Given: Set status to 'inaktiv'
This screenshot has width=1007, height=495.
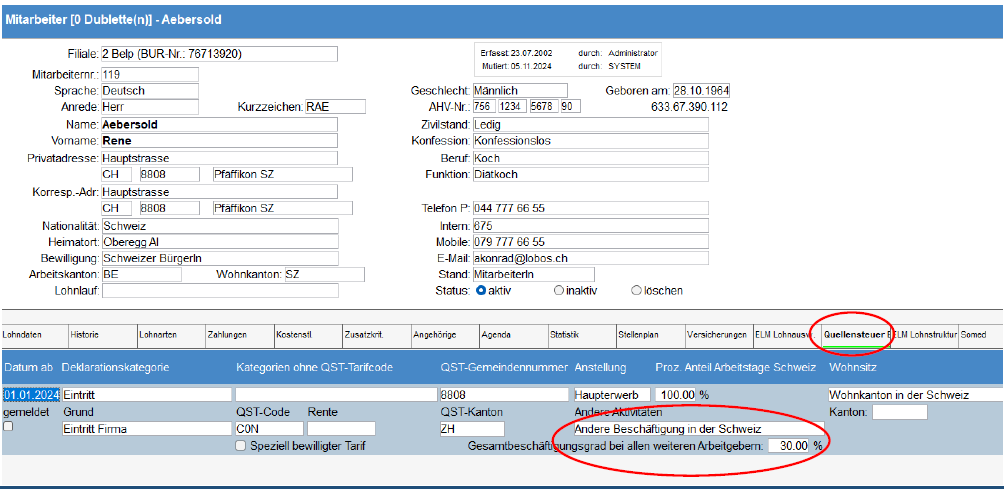Looking at the screenshot, I should (x=559, y=291).
